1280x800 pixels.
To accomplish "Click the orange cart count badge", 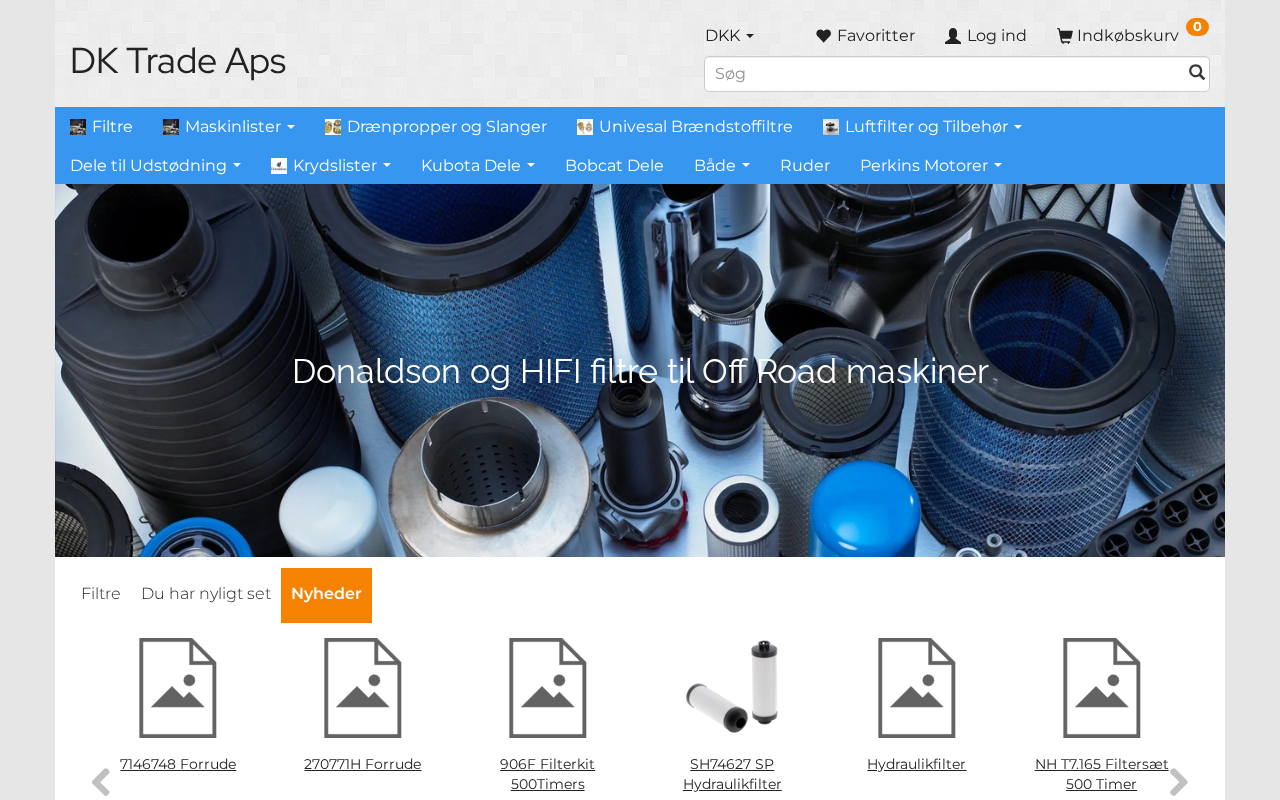I will pyautogui.click(x=1197, y=27).
